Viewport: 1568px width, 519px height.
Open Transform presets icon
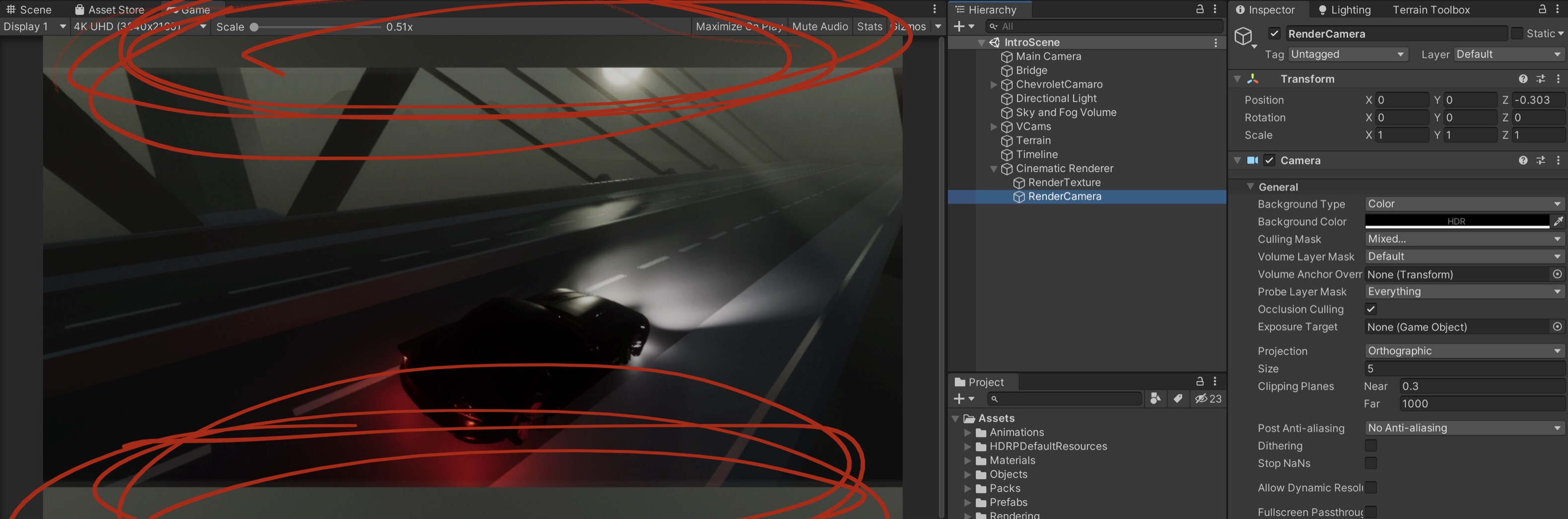[1541, 79]
